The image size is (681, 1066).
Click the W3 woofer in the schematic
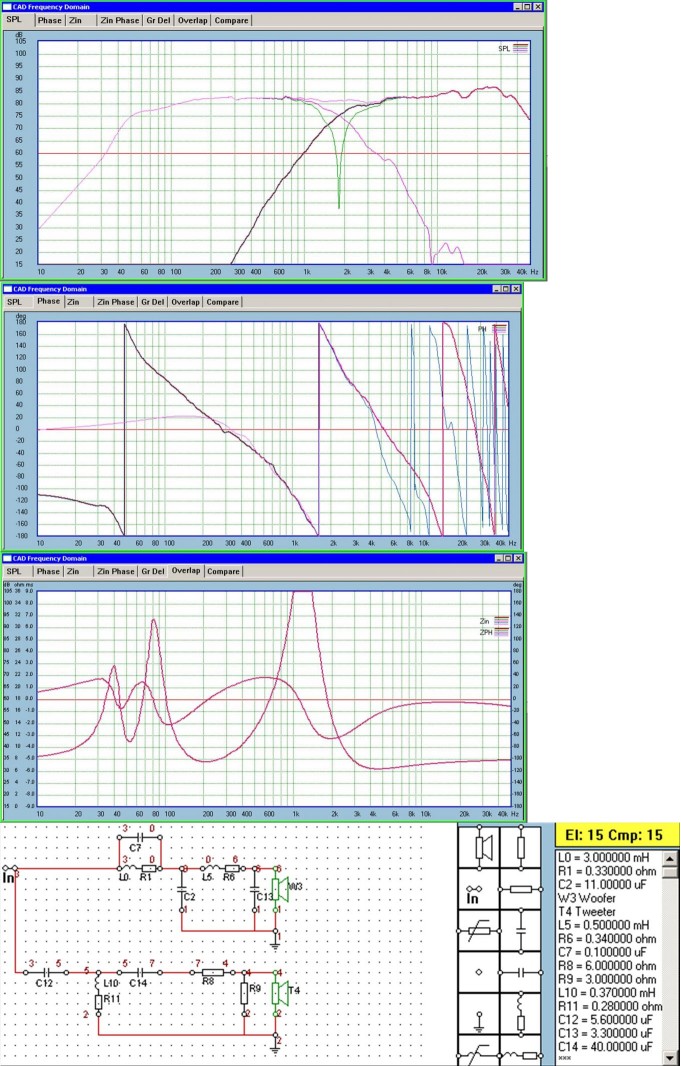283,887
